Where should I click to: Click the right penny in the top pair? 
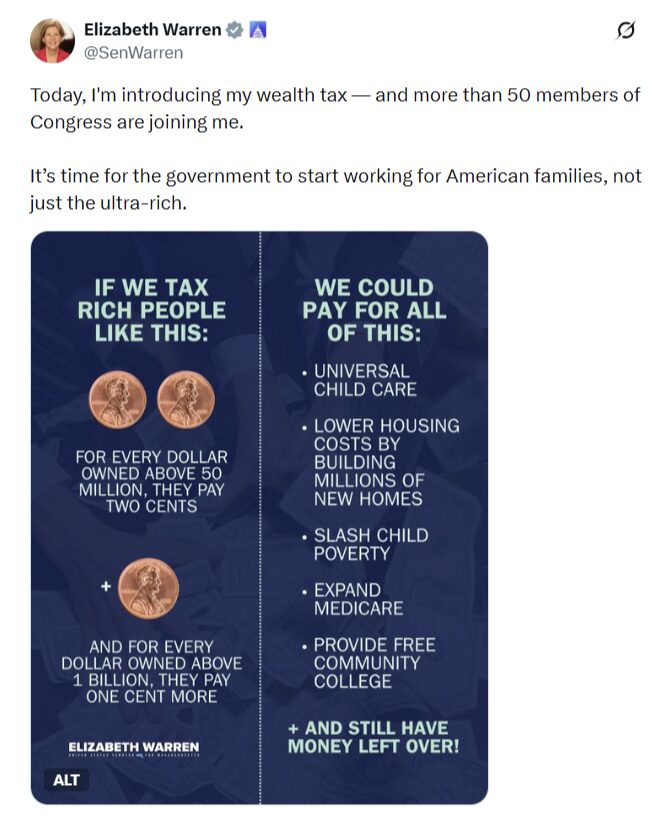186,401
